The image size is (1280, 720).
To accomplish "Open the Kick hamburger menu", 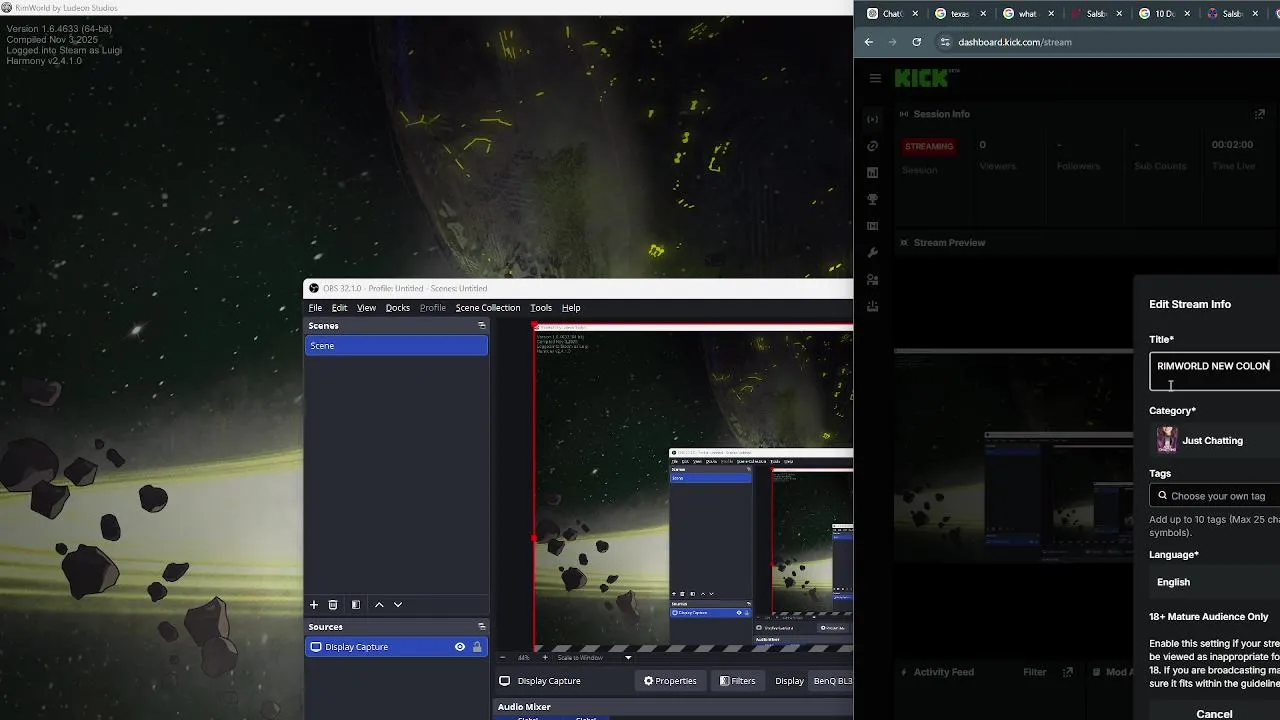I will (x=875, y=78).
